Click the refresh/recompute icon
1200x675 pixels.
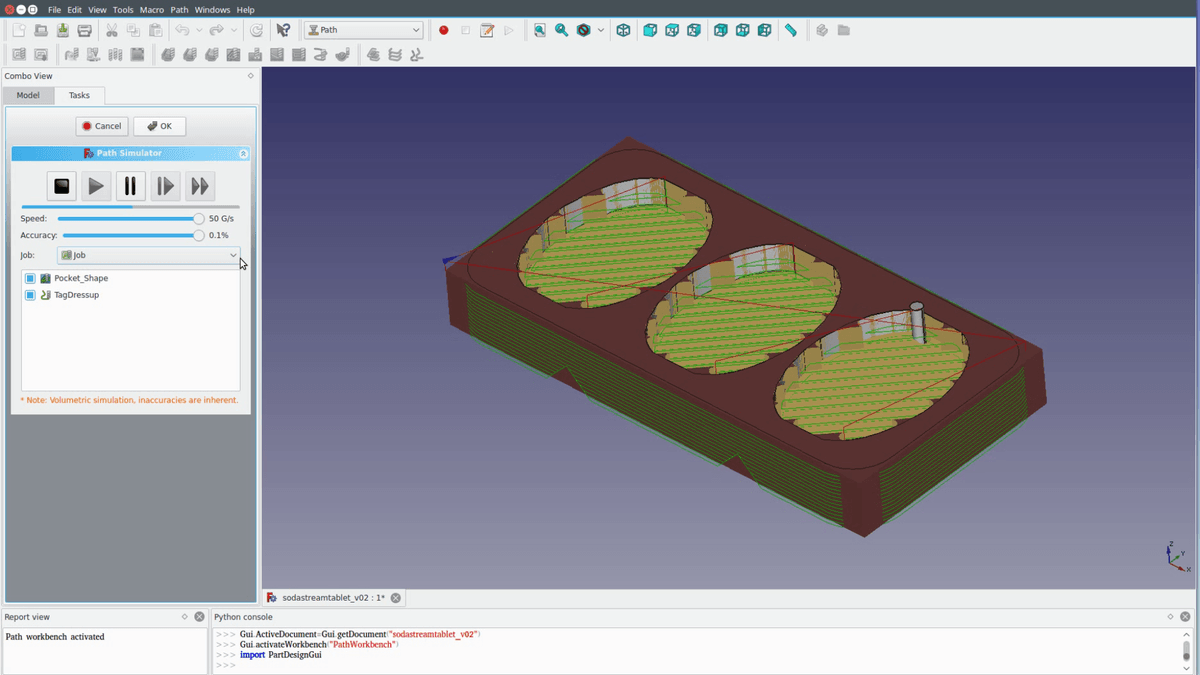257,30
